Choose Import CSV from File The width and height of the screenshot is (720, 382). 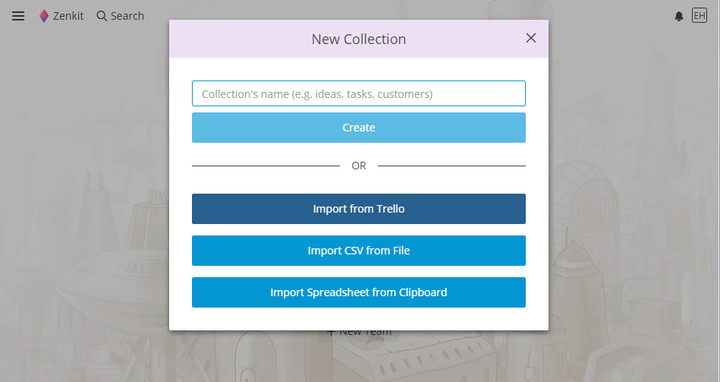[x=359, y=251]
